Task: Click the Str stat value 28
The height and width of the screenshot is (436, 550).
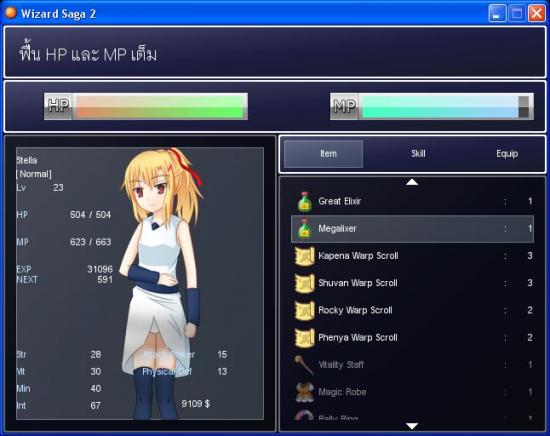Action: 96,354
